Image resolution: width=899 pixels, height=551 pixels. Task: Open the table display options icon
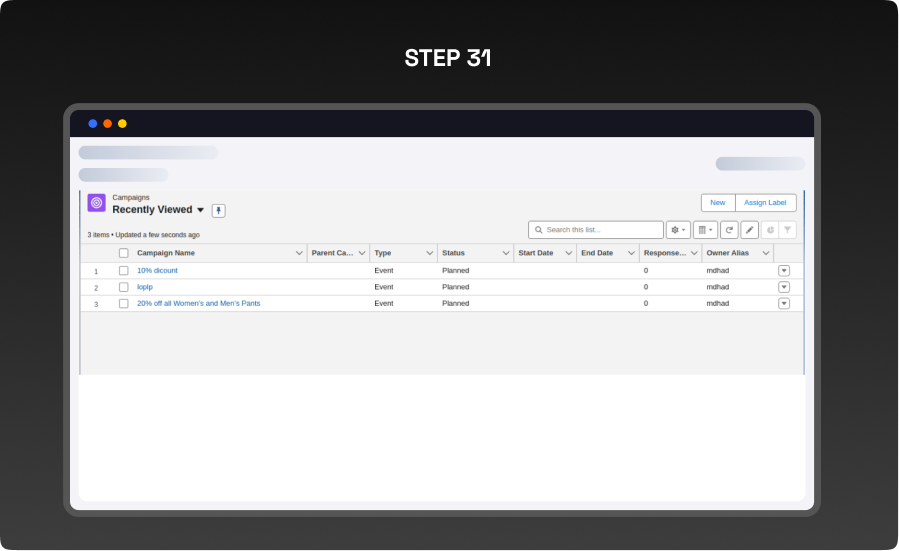705,230
